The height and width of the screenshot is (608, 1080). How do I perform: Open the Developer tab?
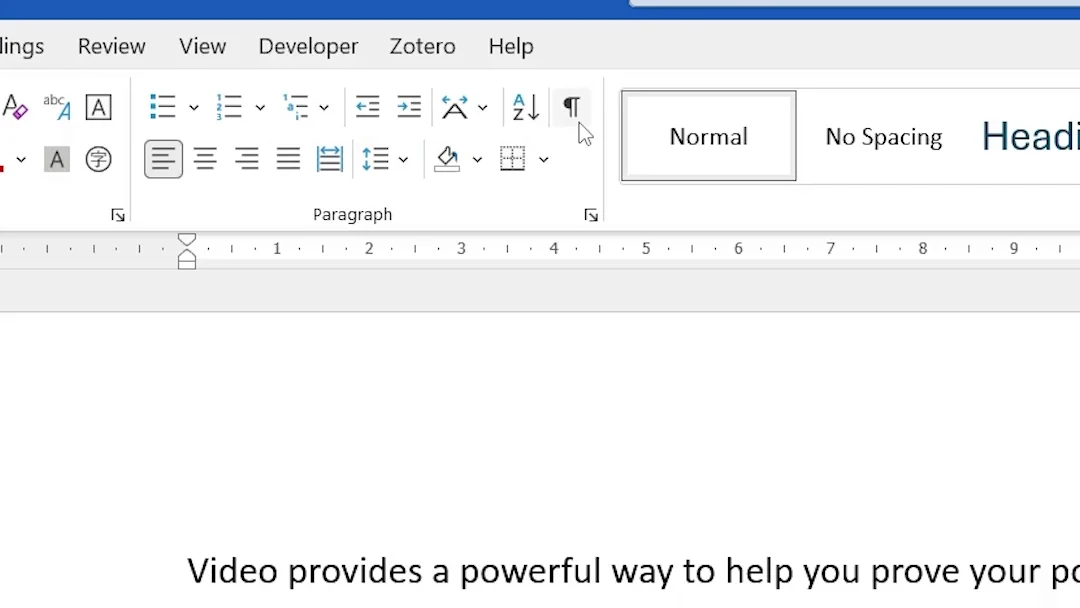tap(309, 46)
